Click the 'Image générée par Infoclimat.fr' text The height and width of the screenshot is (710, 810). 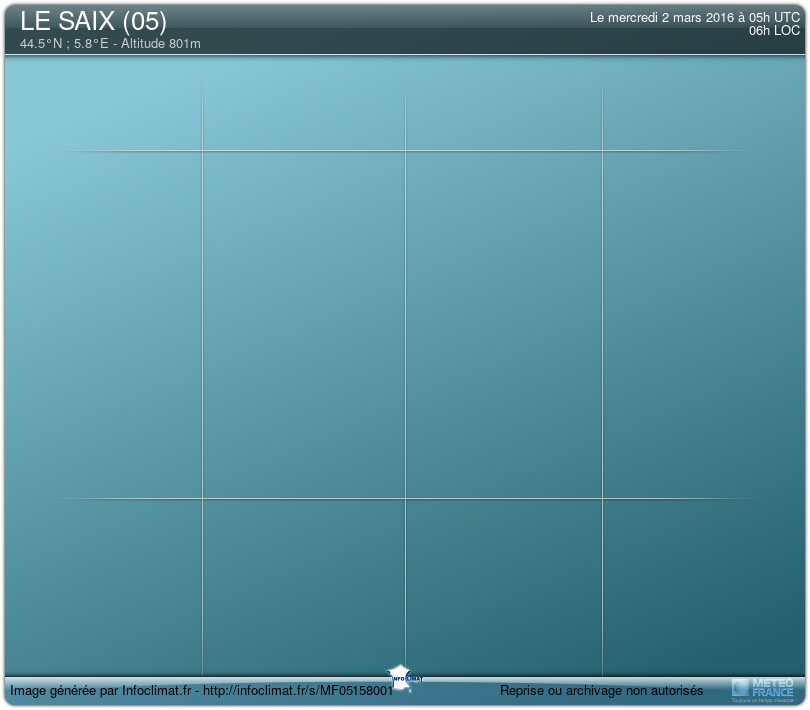100,690
